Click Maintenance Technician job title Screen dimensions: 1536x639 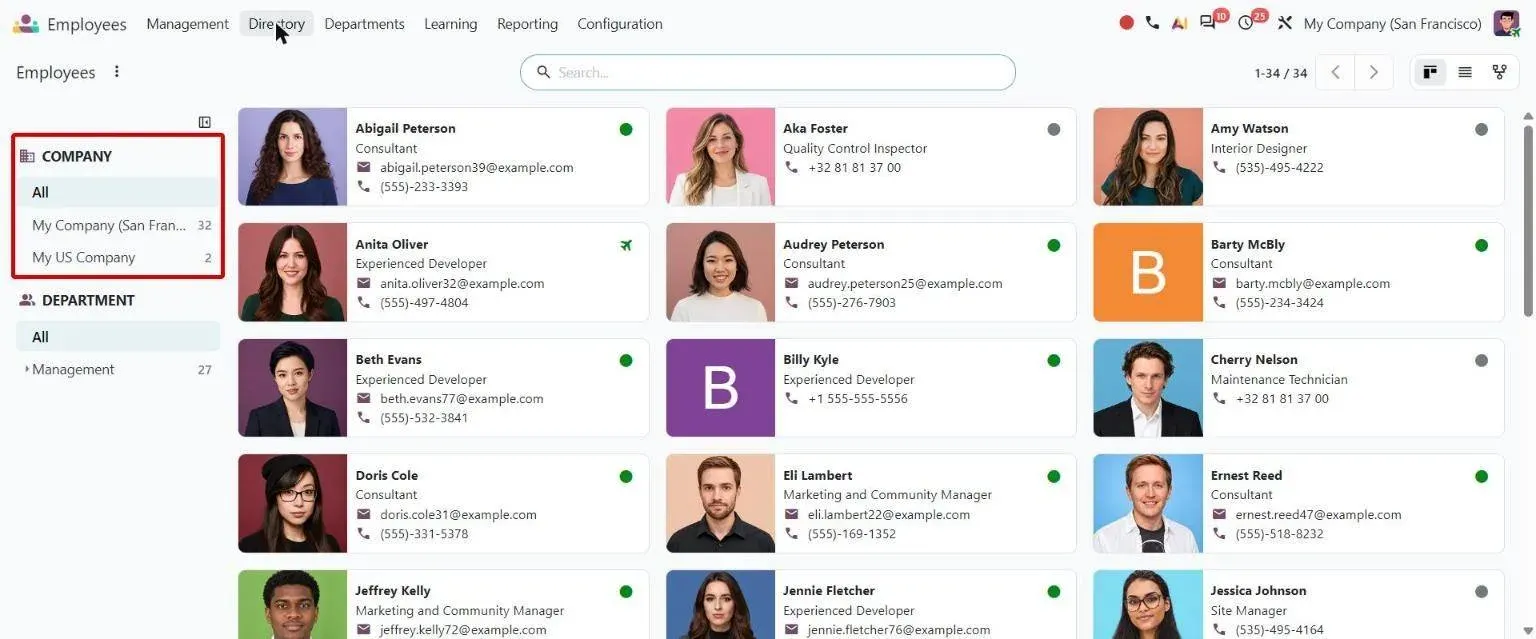1279,380
